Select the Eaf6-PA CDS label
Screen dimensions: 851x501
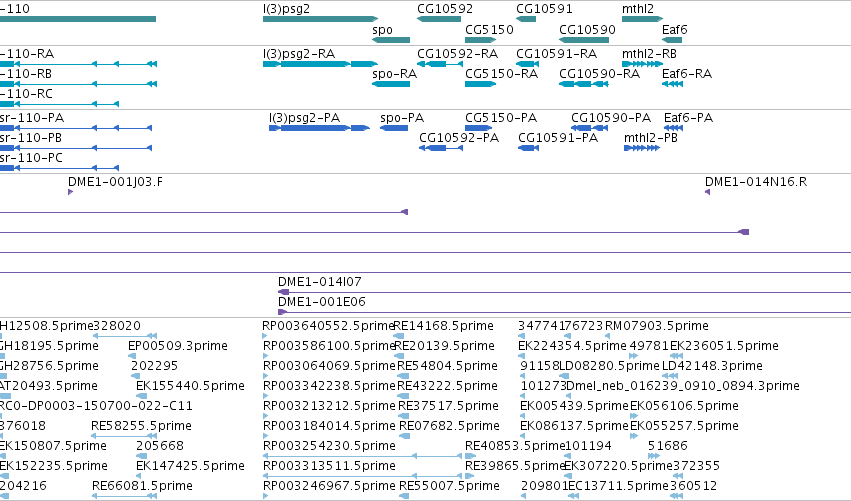click(x=688, y=118)
